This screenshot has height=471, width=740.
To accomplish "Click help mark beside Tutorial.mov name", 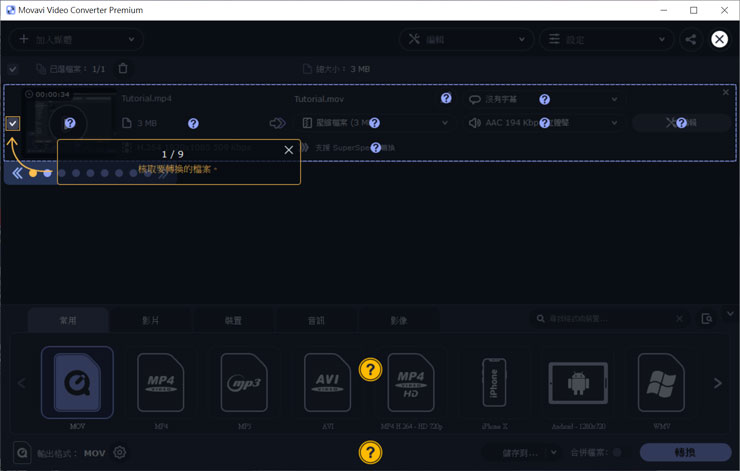I will tap(446, 98).
